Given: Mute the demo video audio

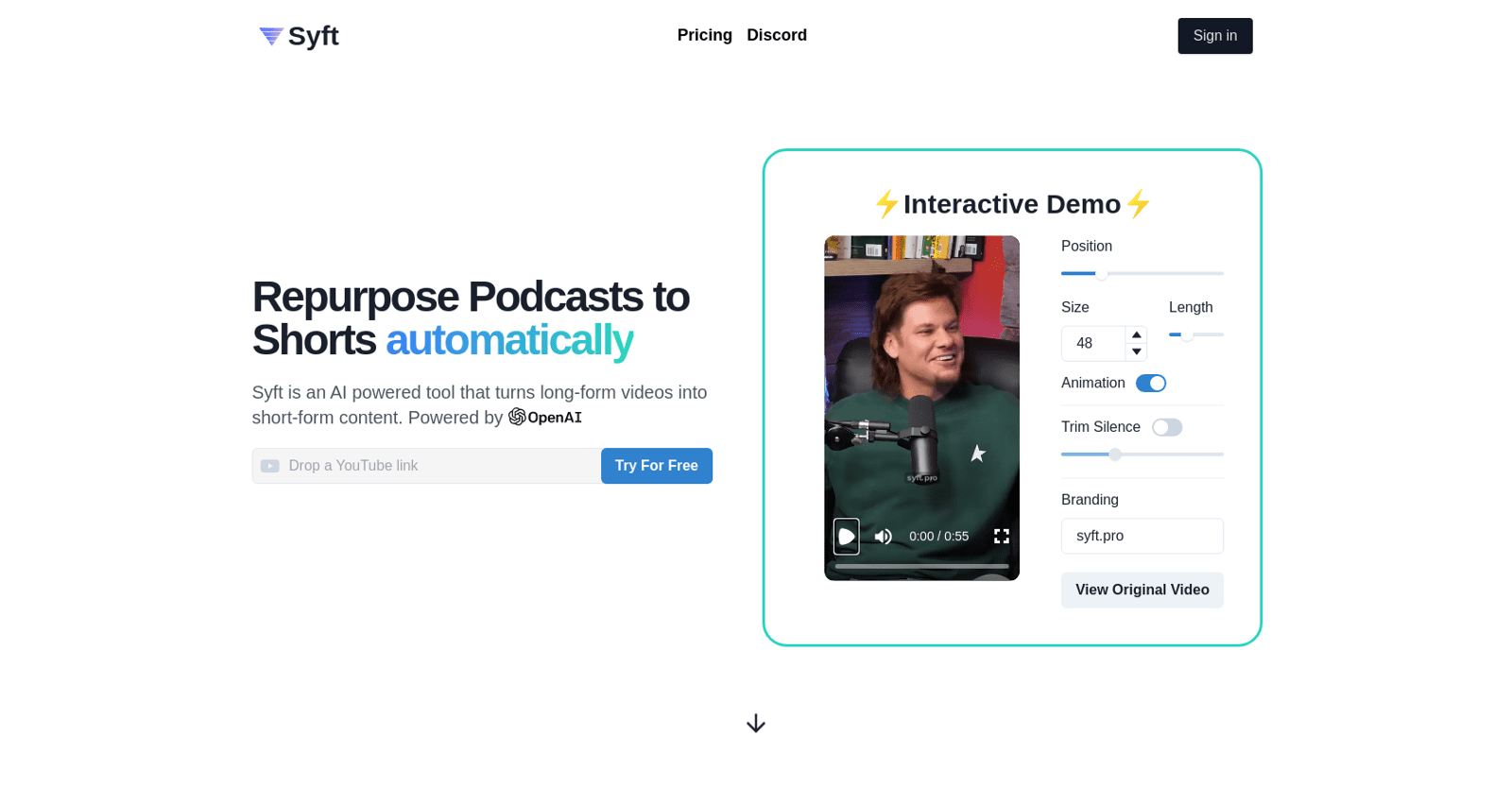Looking at the screenshot, I should (x=884, y=537).
